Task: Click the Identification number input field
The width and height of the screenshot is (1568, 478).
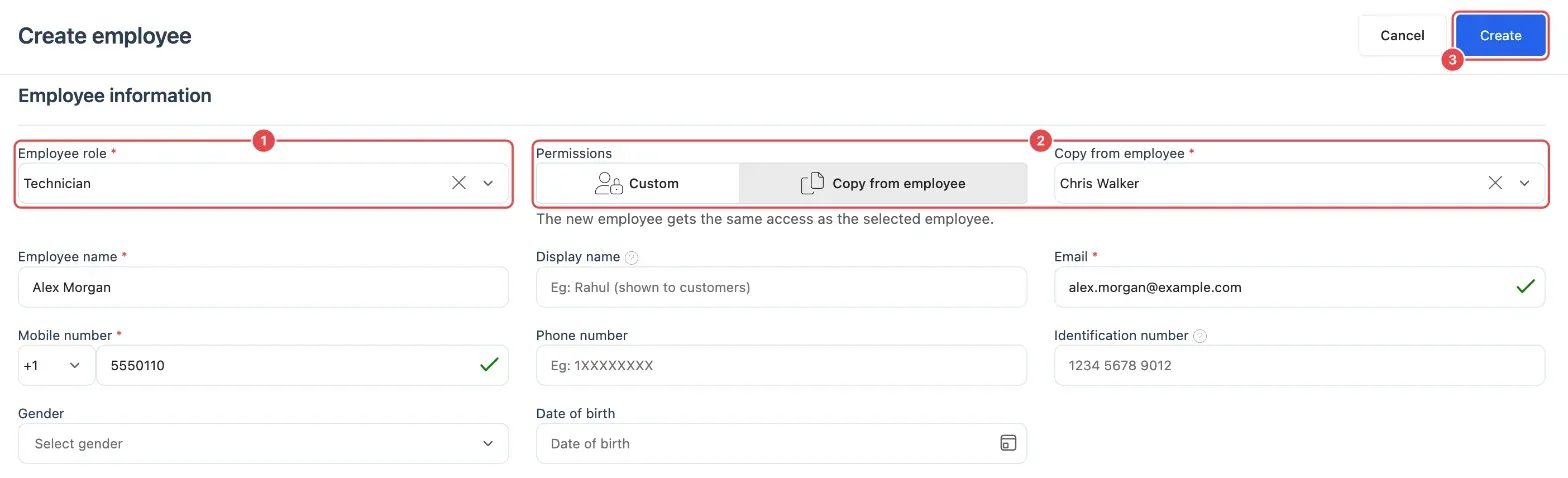Action: pos(1299,365)
